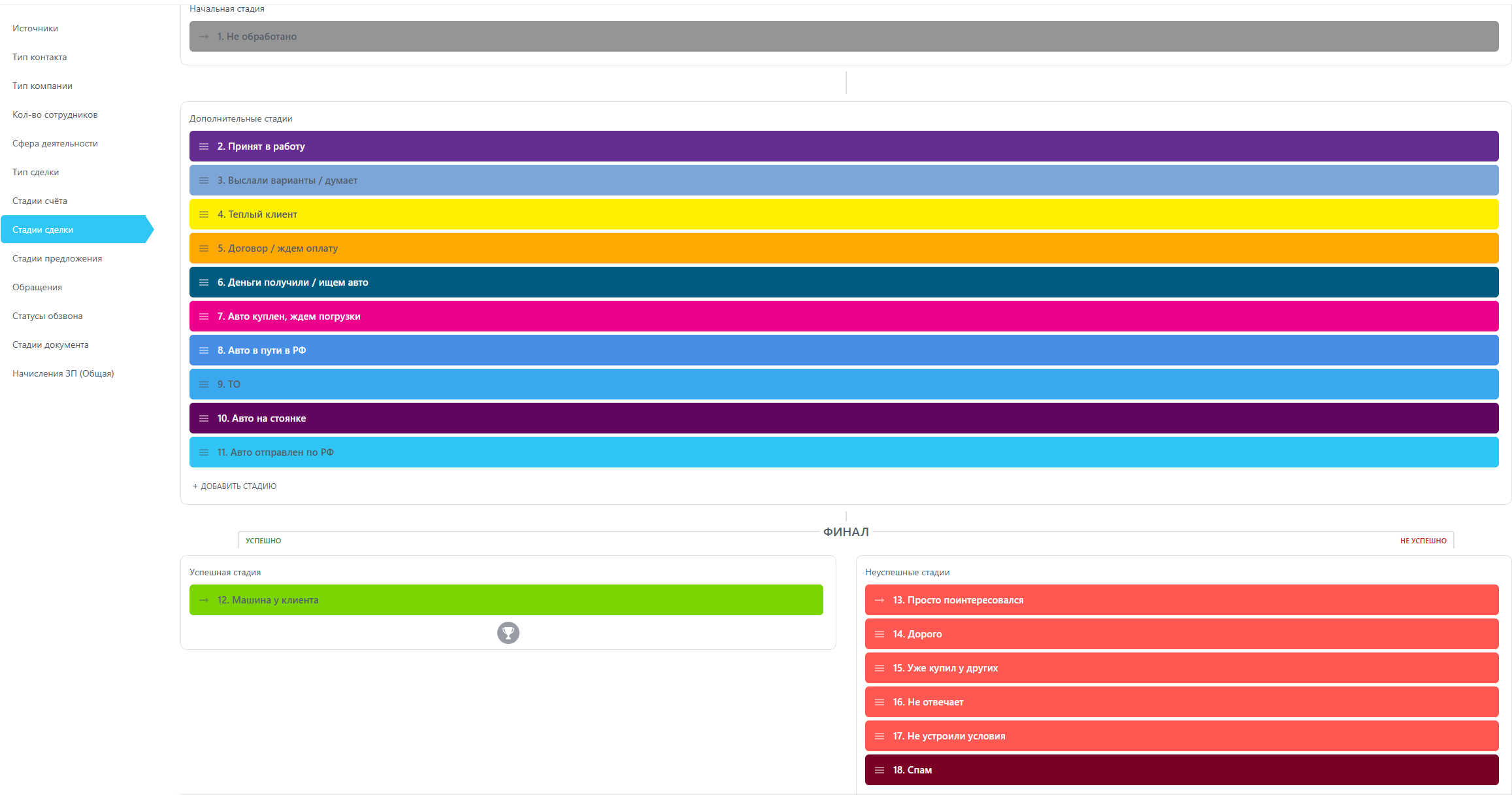Click drag handle of '7. Авто куплен, ждем погрузки'

coord(204,316)
